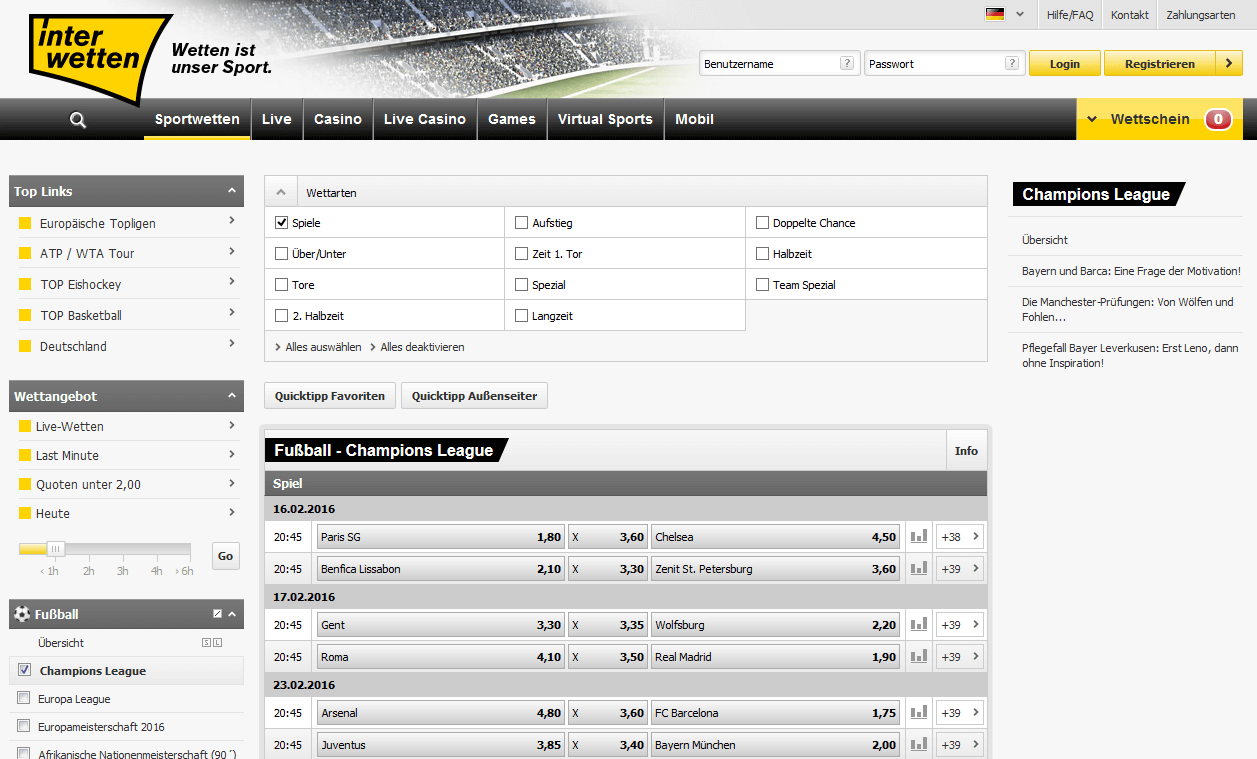Set time slider to 3h mark

[x=122, y=571]
